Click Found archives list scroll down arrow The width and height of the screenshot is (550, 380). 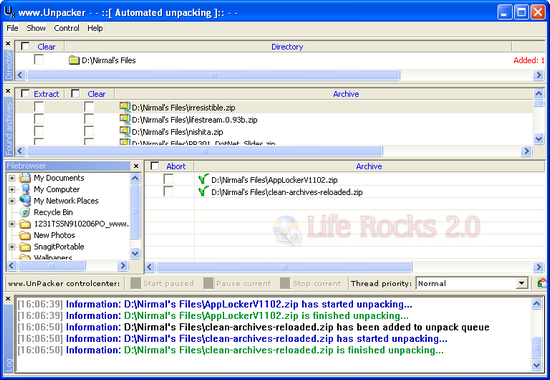coord(539,139)
